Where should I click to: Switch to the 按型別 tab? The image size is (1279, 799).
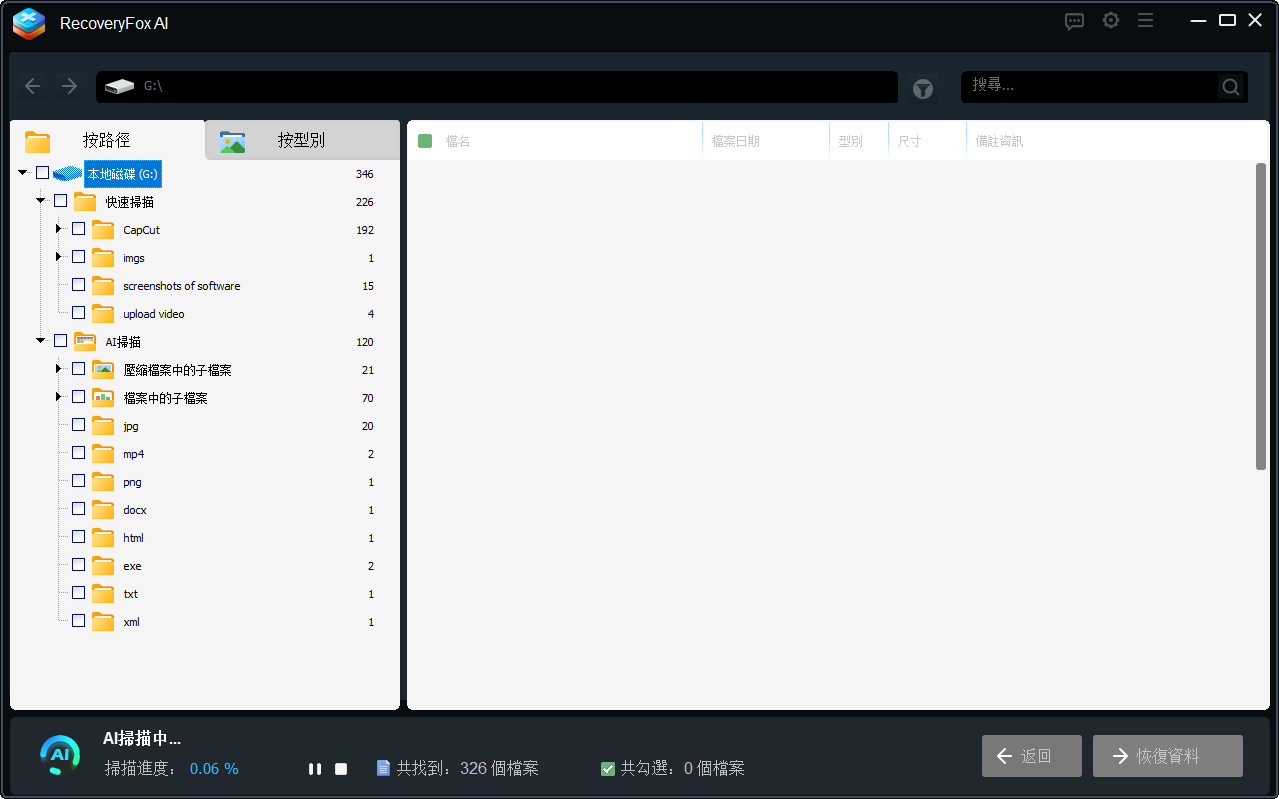pyautogui.click(x=300, y=141)
